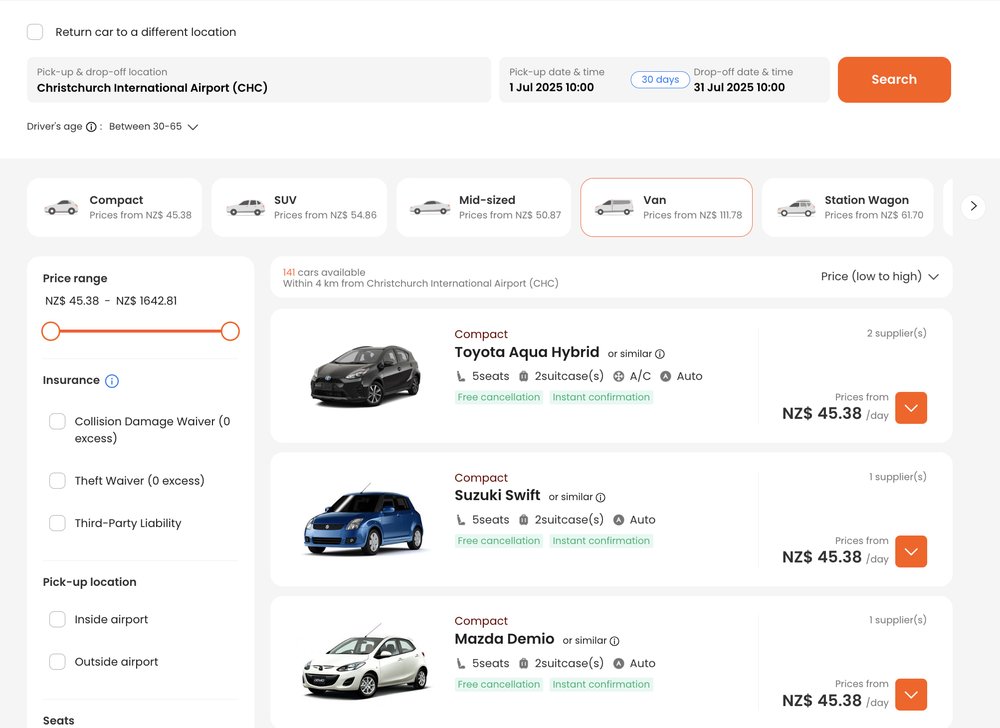Select the SUV vehicle type icon
Image resolution: width=1000 pixels, height=728 pixels.
pos(244,207)
